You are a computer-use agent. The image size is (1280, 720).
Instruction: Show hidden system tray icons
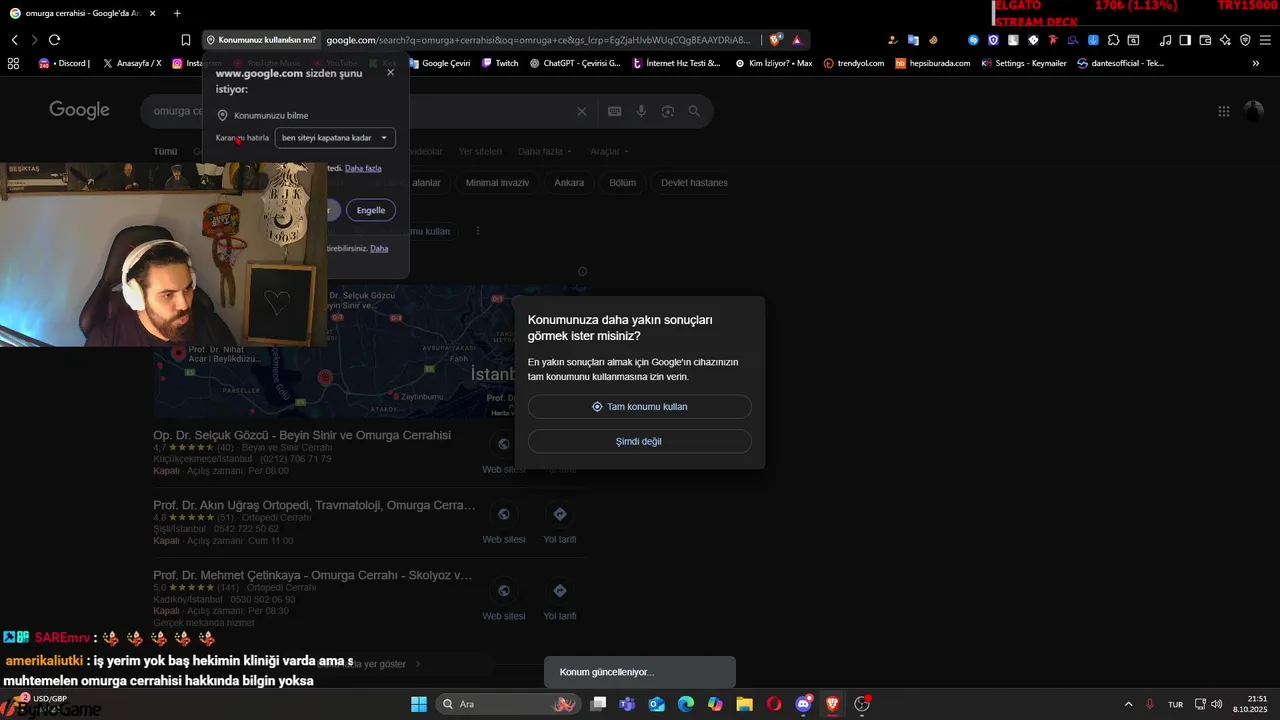click(1129, 704)
